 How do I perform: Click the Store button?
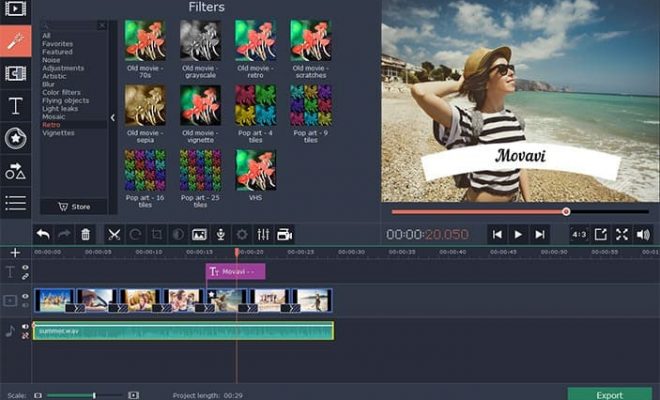pyautogui.click(x=74, y=207)
